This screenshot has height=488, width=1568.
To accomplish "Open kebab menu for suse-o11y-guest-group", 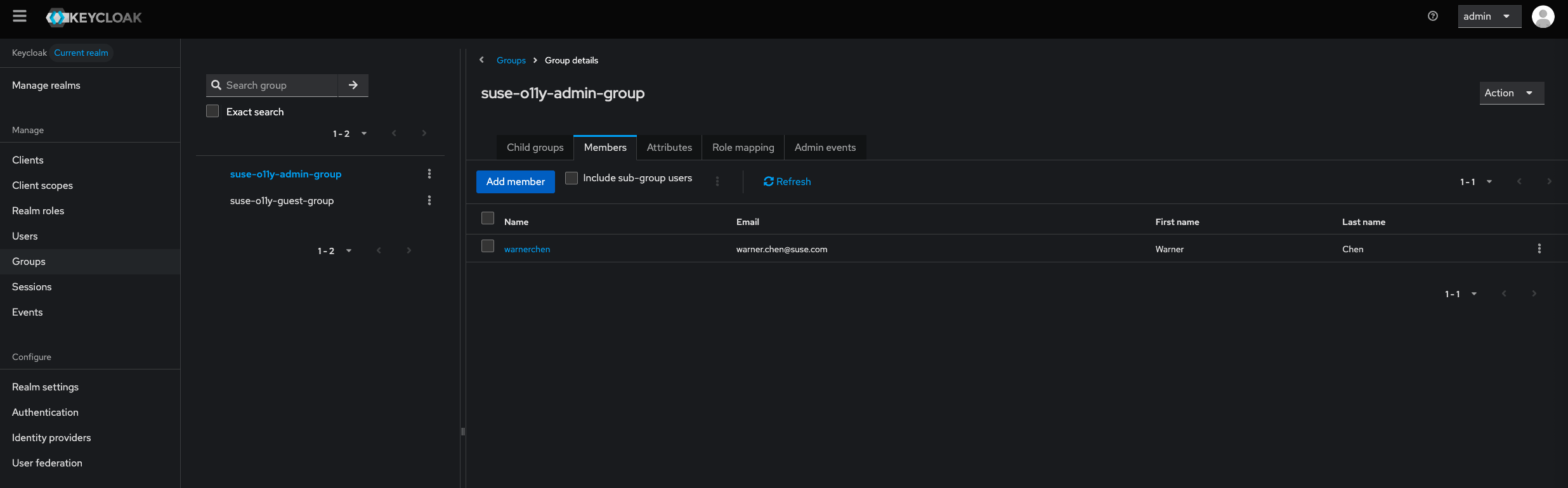I will coord(429,200).
